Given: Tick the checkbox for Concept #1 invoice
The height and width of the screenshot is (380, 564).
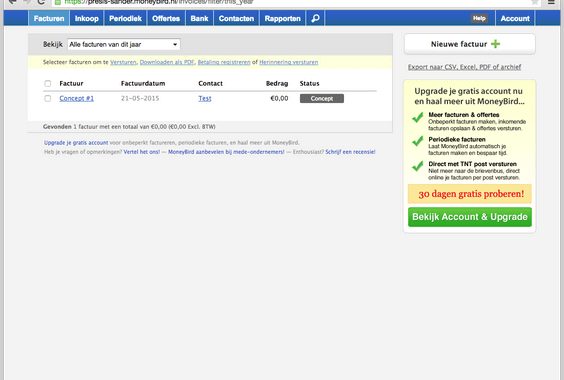Looking at the screenshot, I should 47,98.
